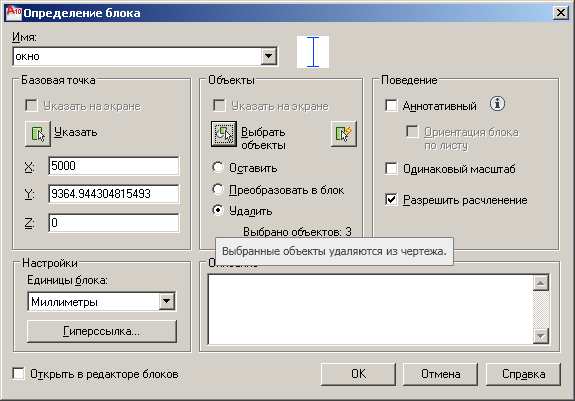Toggle the Одинаковый масштаб checkbox

[391, 169]
